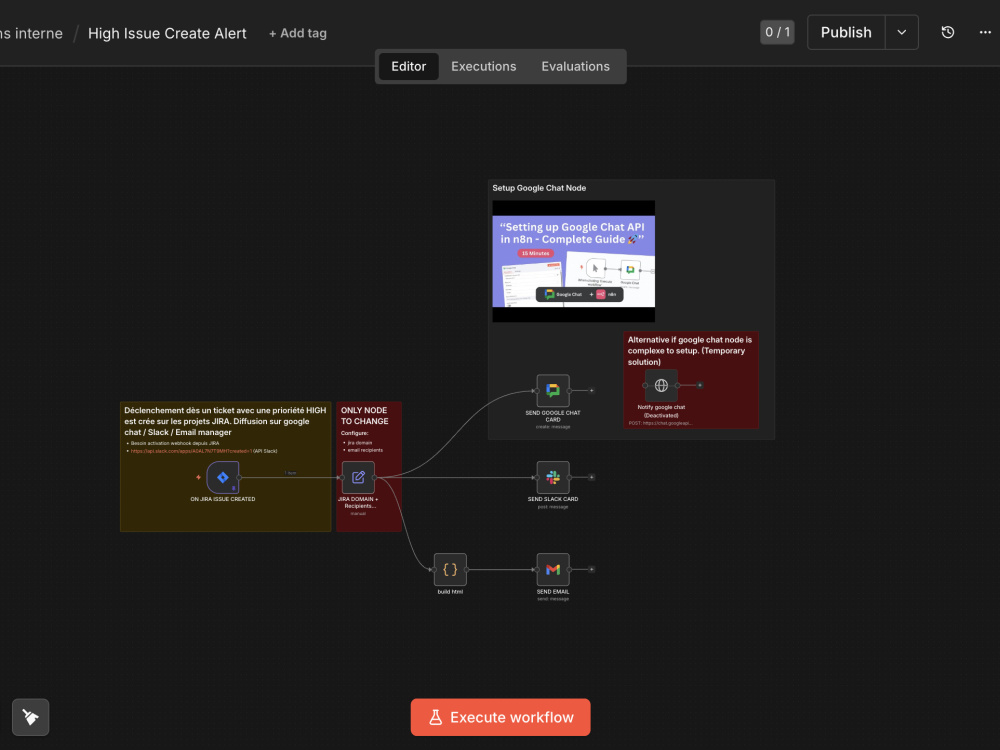Click the 0 / 1 counter badge
This screenshot has height=750, width=1000.
(777, 32)
